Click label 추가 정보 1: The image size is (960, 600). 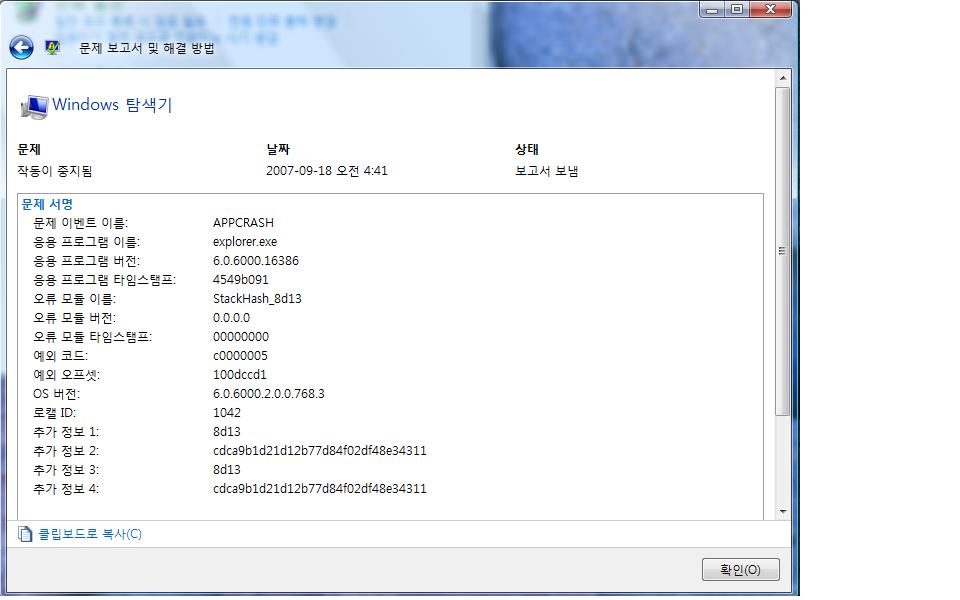coord(66,432)
